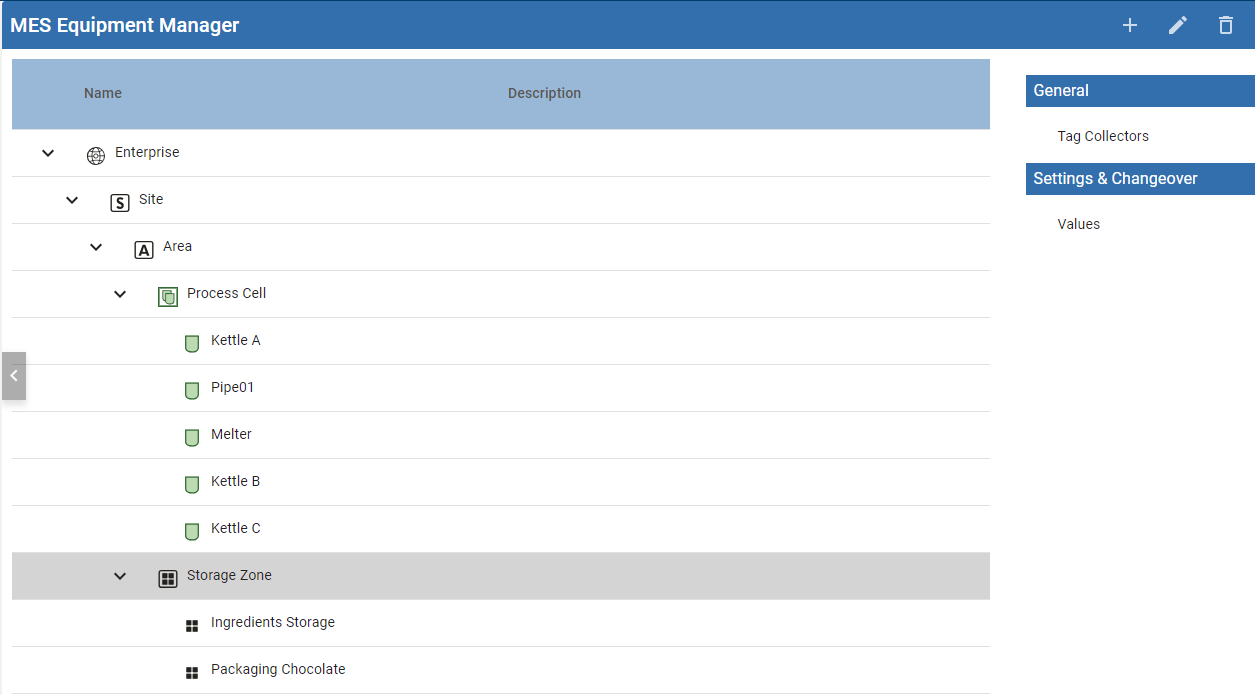Click the trash delete icon

[x=1226, y=25]
